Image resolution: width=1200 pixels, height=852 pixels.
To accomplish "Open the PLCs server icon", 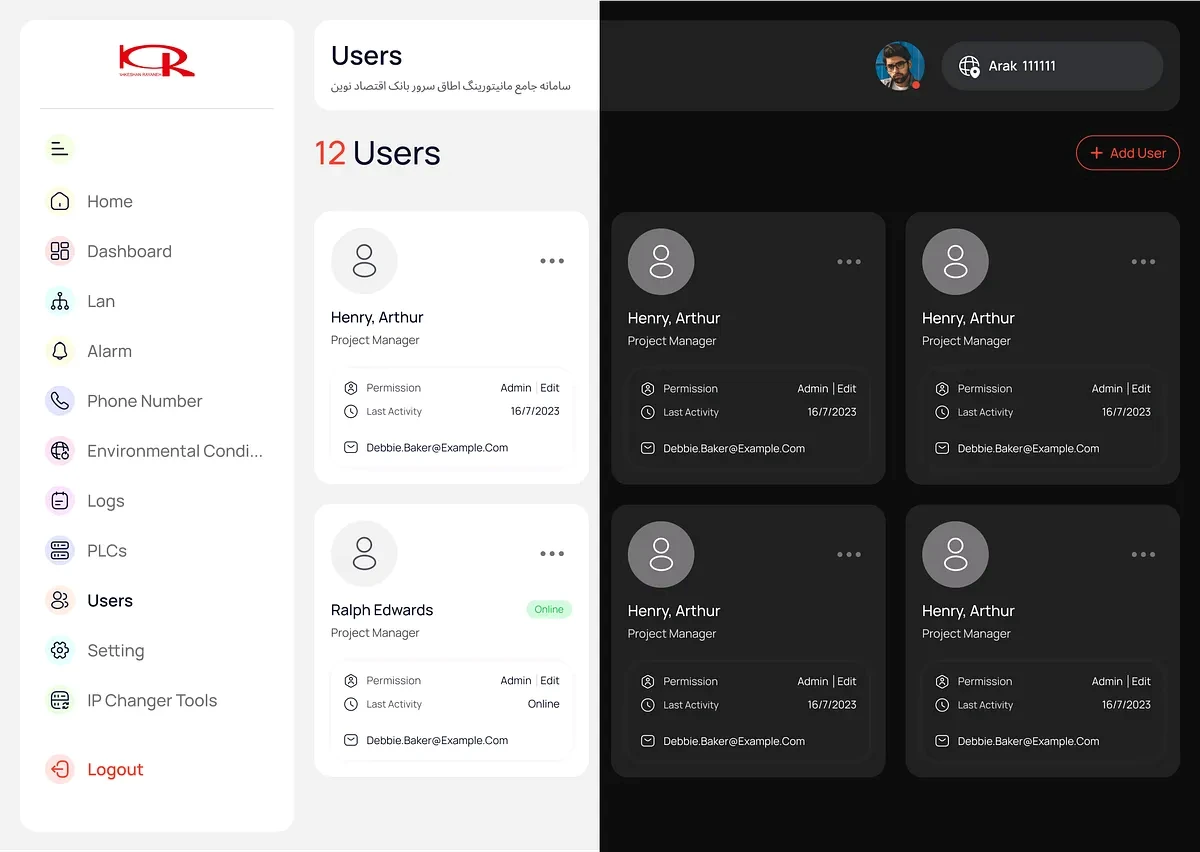I will tap(60, 550).
